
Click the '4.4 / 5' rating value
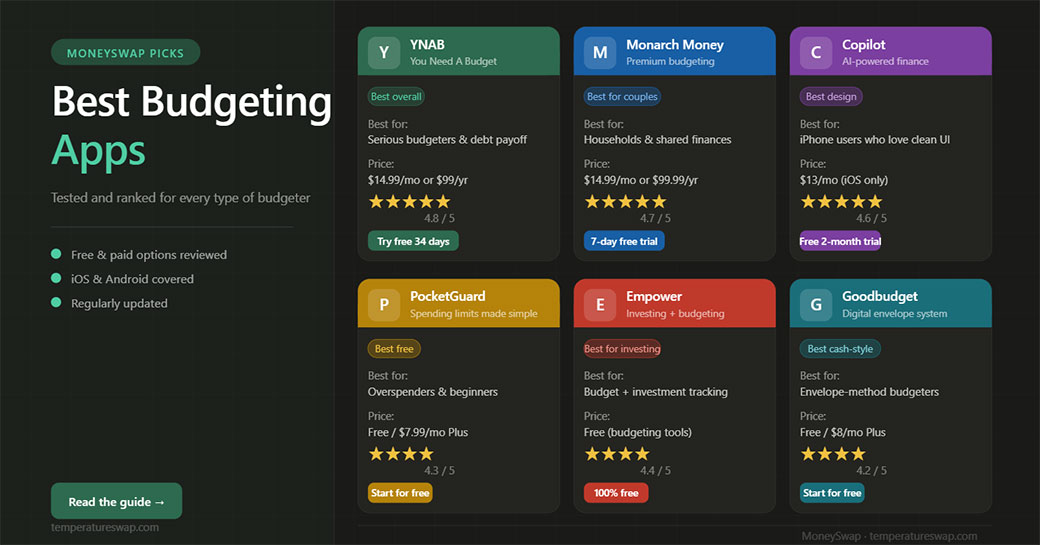655,471
